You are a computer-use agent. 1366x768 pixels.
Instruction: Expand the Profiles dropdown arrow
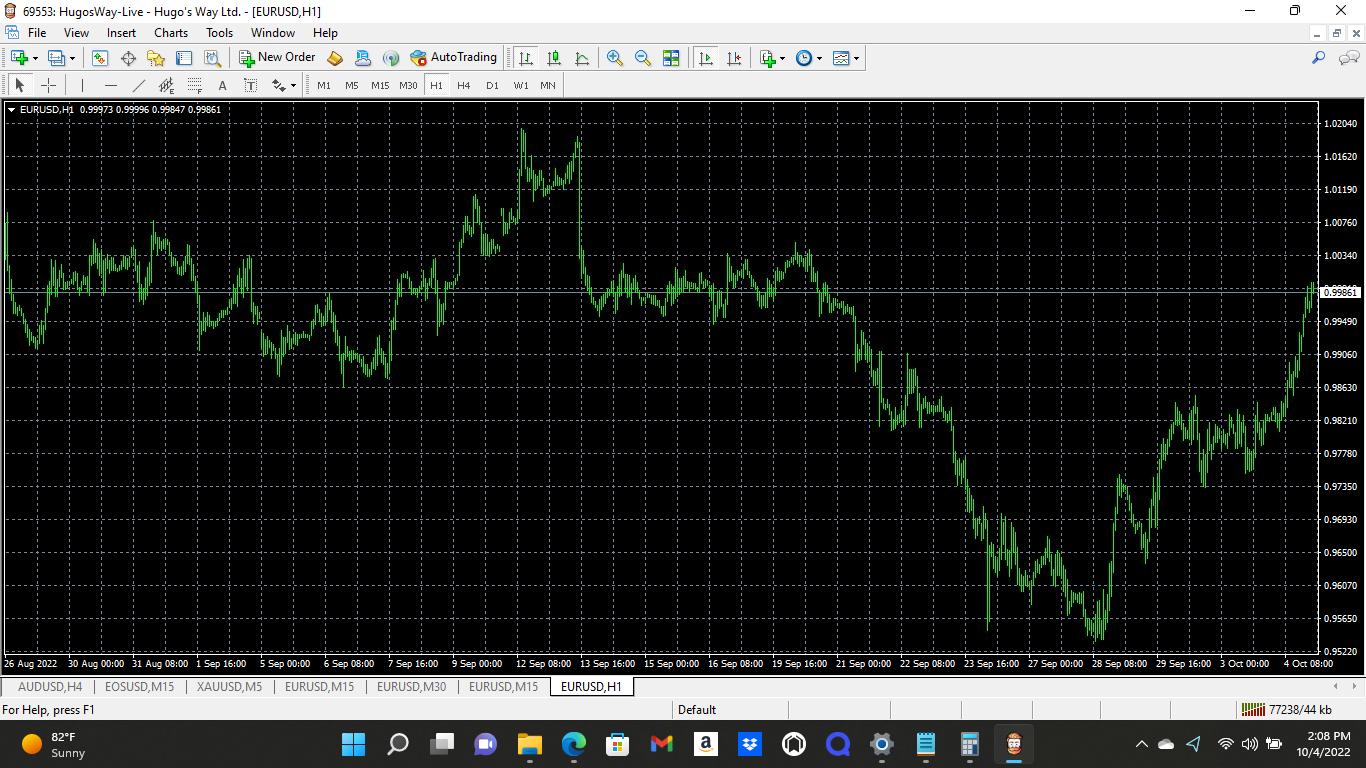point(72,58)
